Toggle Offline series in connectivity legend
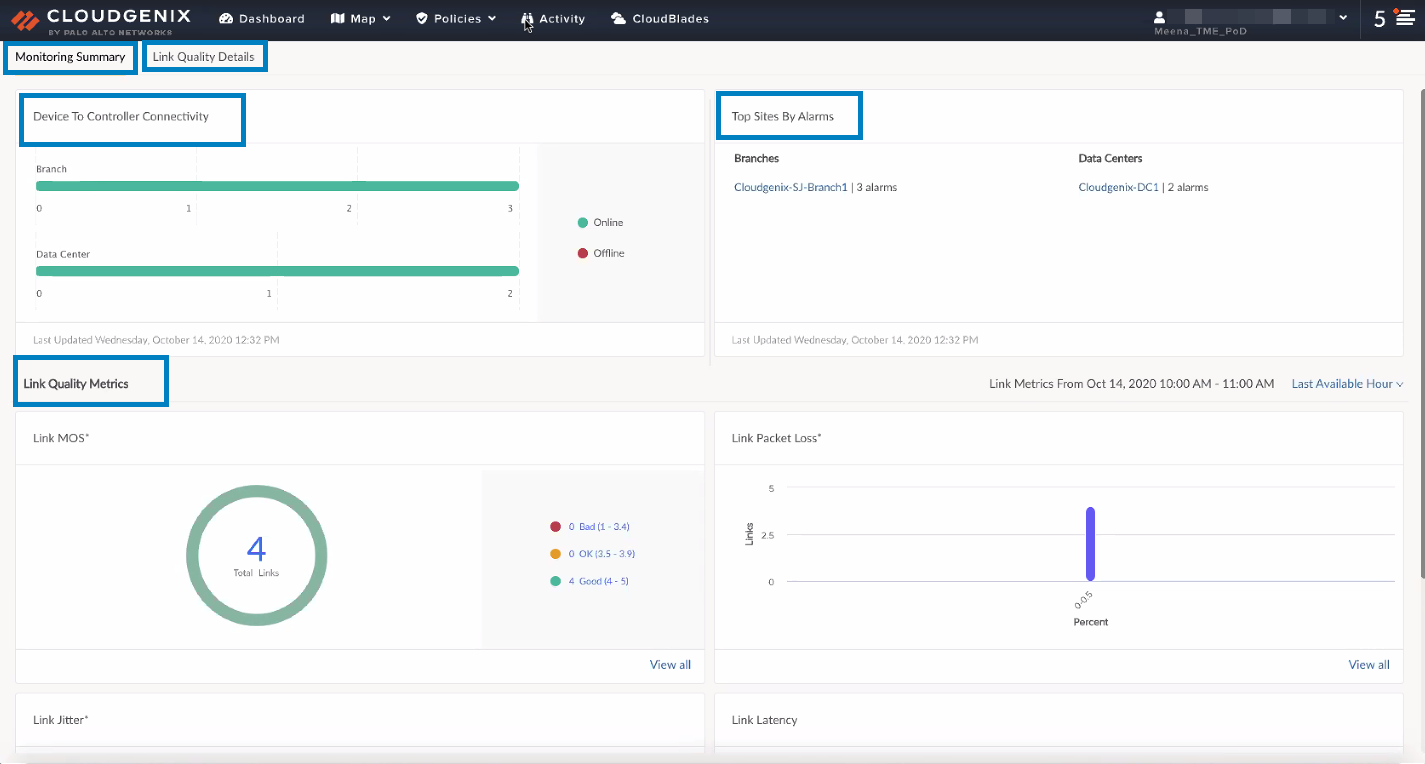The width and height of the screenshot is (1425, 764). click(583, 254)
